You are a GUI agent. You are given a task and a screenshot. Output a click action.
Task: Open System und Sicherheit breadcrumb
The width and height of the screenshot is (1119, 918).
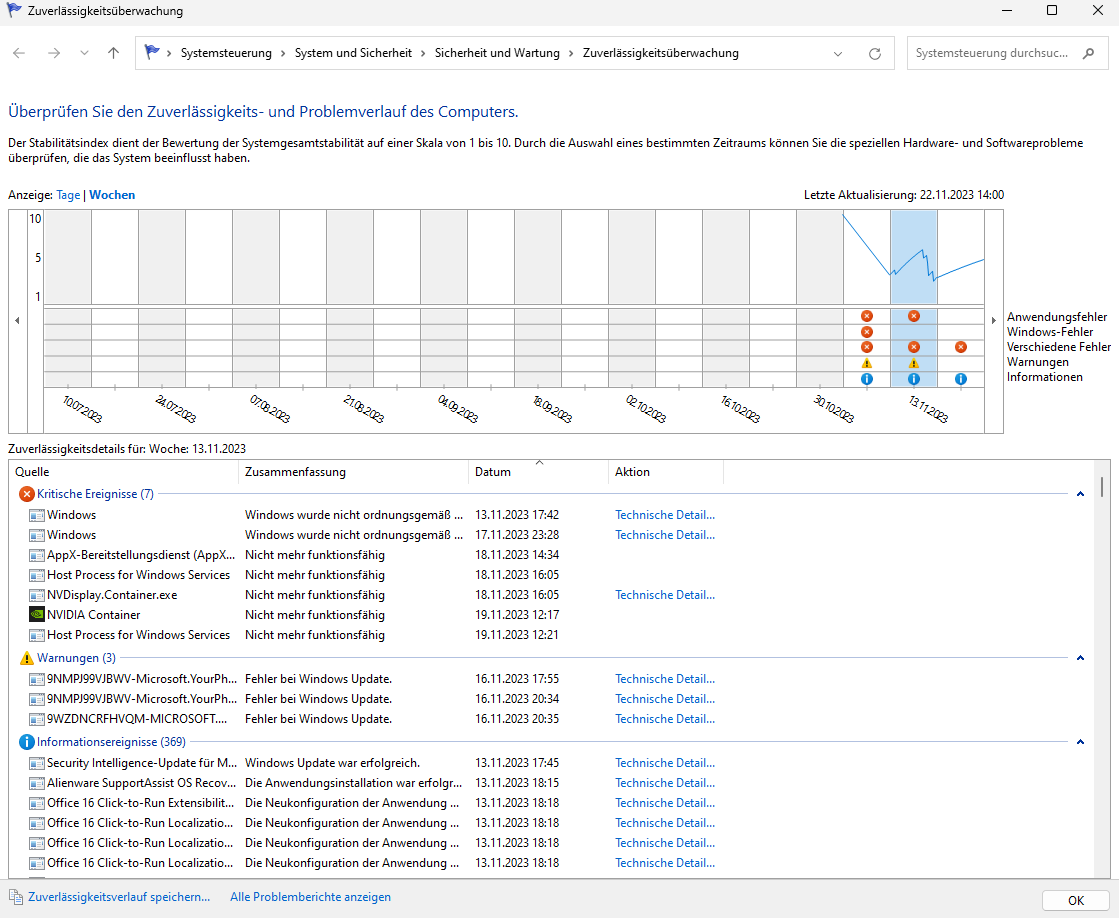(x=353, y=53)
